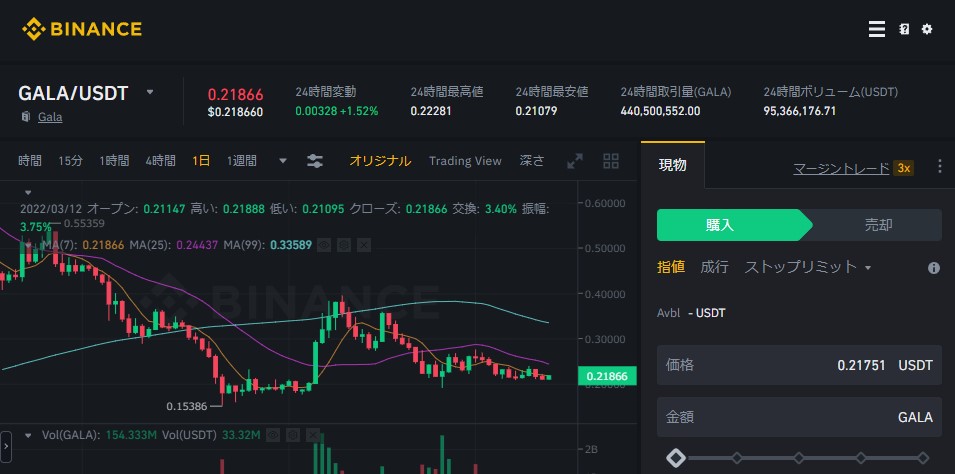This screenshot has width=955, height=474.
Task: Select the 1週間 interval
Action: [242, 161]
